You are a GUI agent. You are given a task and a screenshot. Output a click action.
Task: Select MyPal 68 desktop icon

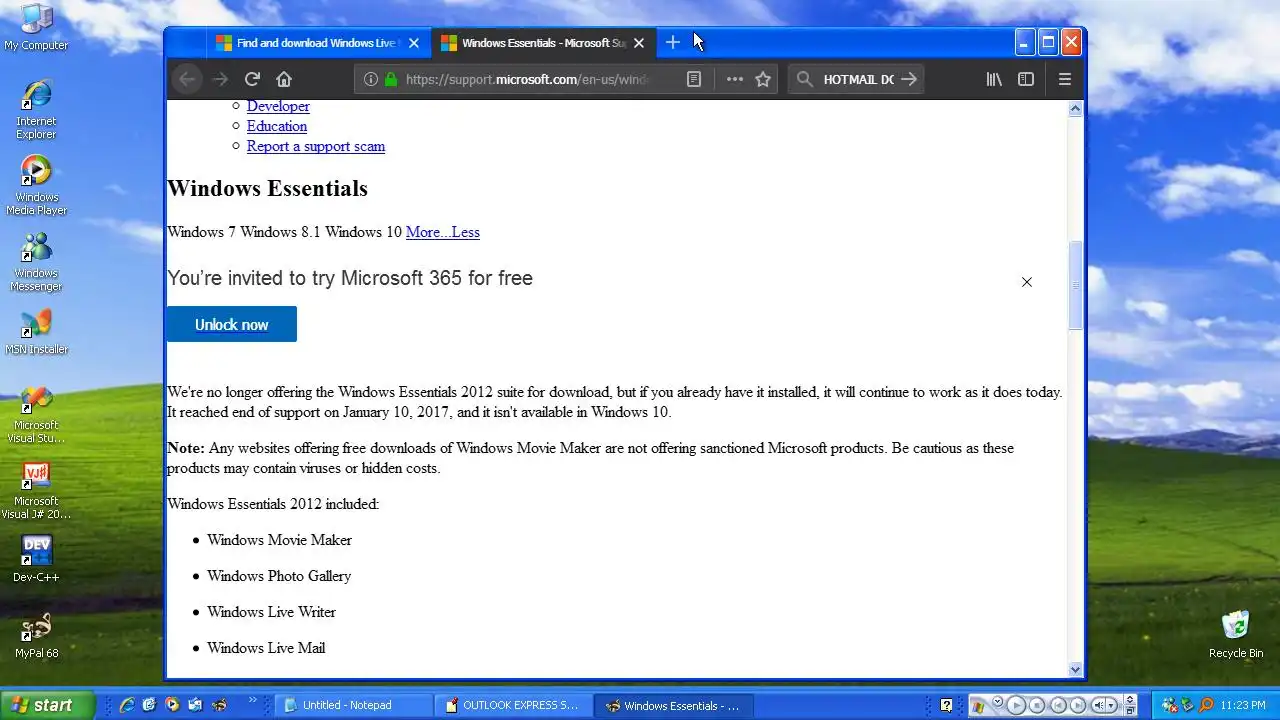36,635
